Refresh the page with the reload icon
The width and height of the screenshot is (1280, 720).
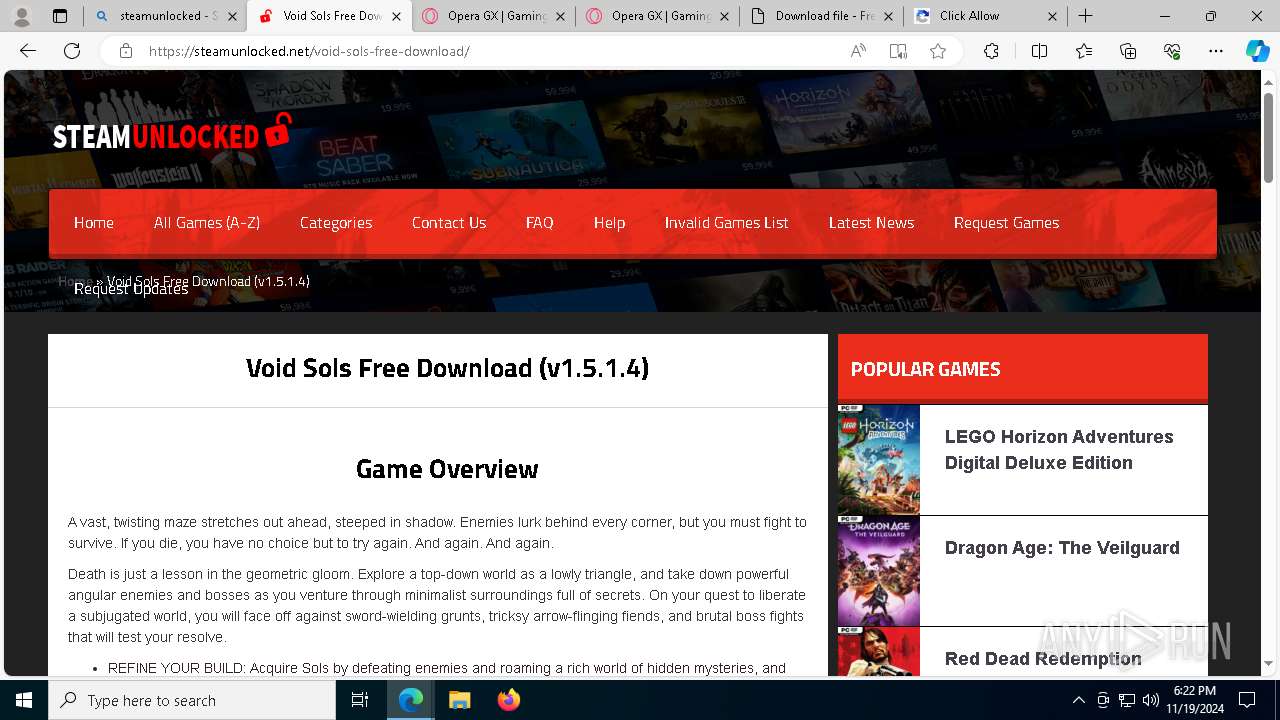(x=72, y=51)
